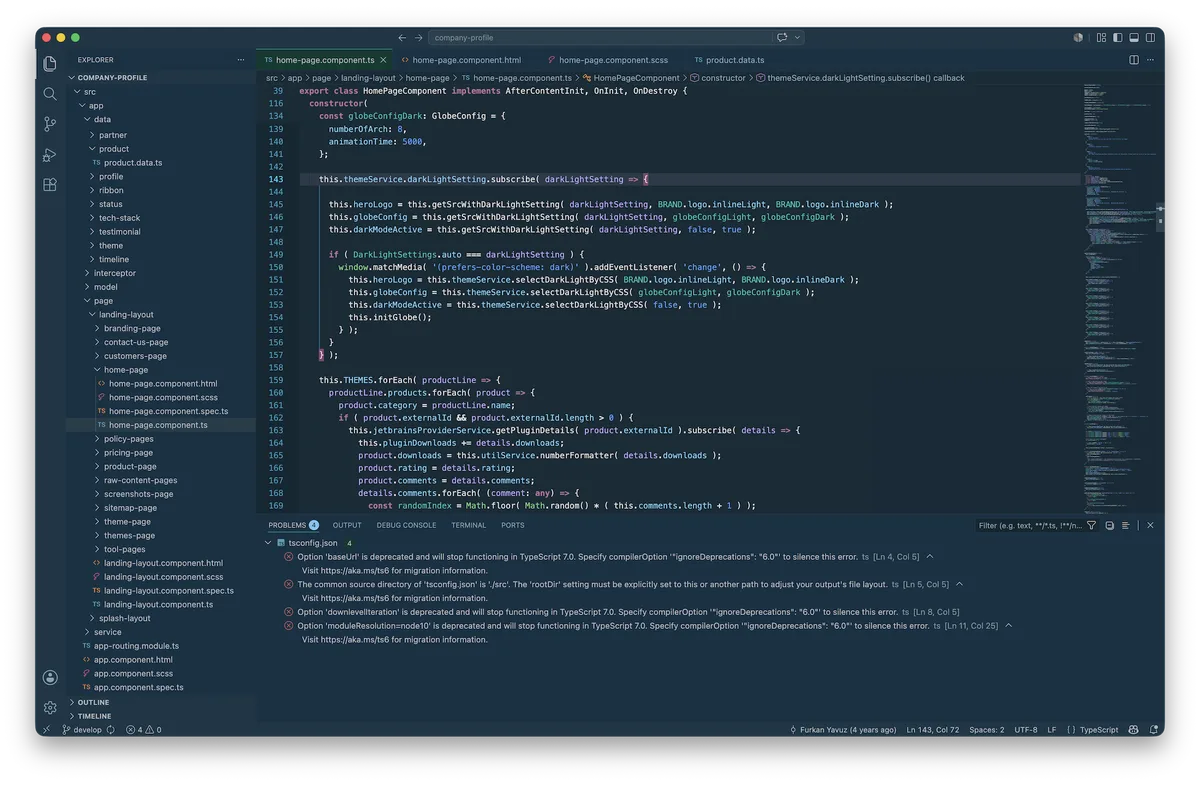Image resolution: width=1200 pixels, height=787 pixels.
Task: Open the OUTPUT panel tab
Action: pyautogui.click(x=347, y=525)
